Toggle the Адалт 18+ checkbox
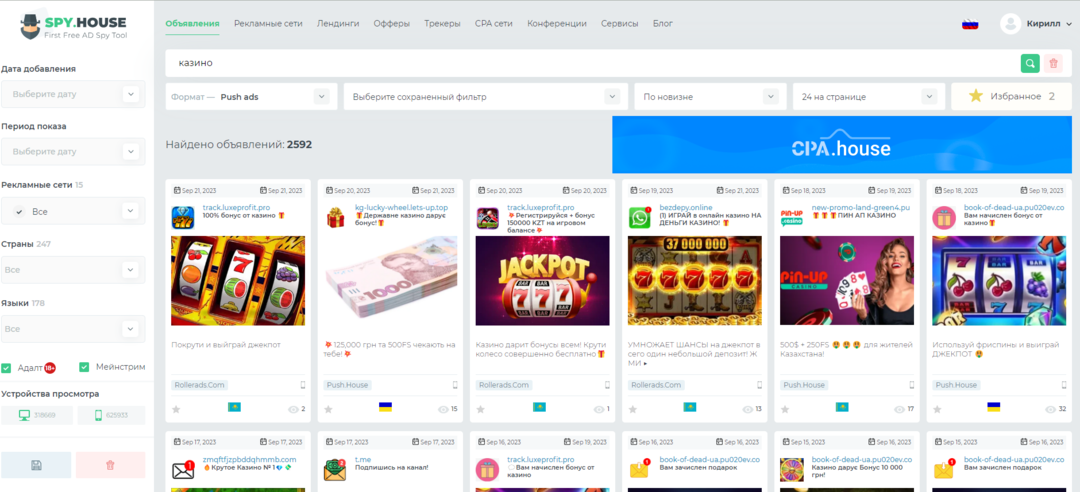Image resolution: width=1080 pixels, height=492 pixels. [x=7, y=368]
